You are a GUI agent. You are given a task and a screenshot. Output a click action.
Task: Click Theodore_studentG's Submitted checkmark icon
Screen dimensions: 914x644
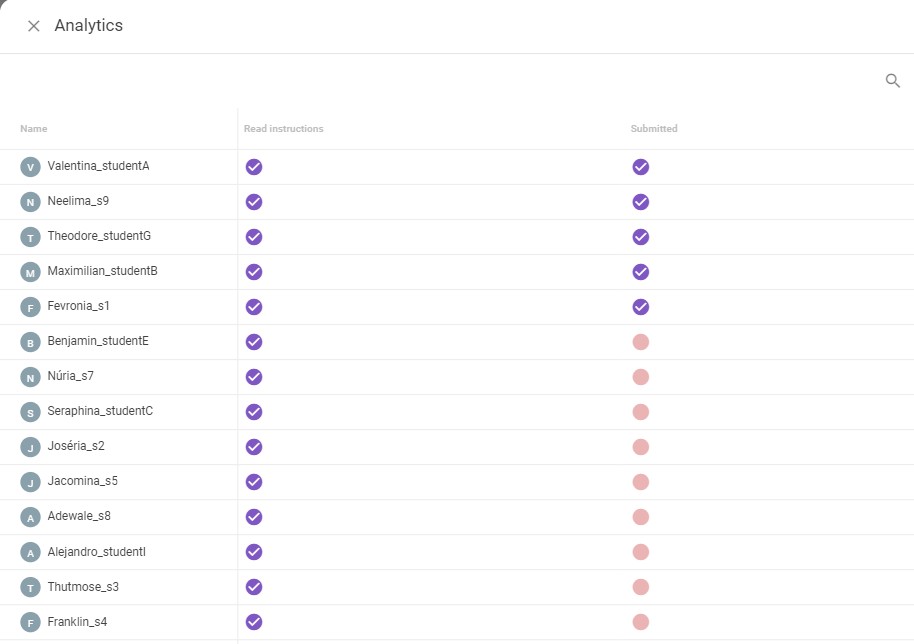point(641,237)
